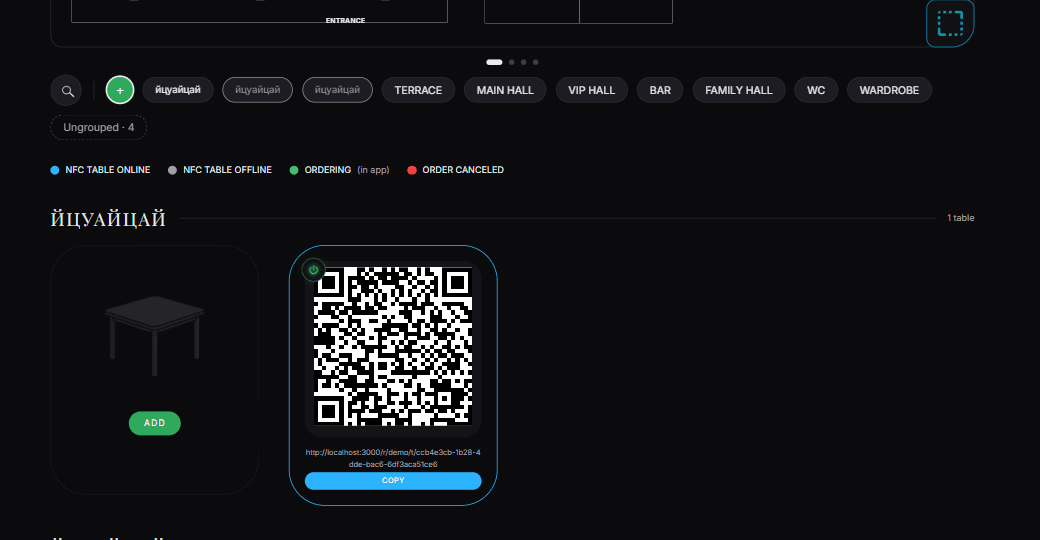Click the QR code image
Viewport: 1040px width, 540px height.
[393, 346]
